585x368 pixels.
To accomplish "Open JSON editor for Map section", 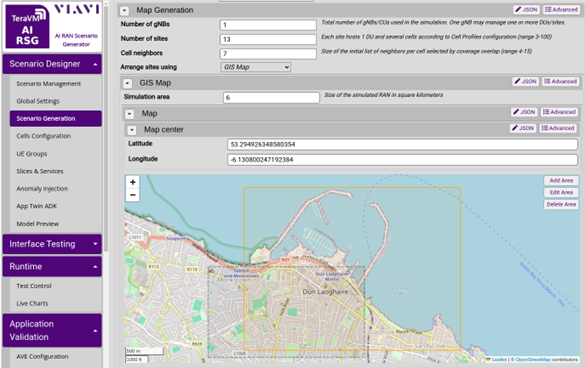I will click(x=524, y=112).
